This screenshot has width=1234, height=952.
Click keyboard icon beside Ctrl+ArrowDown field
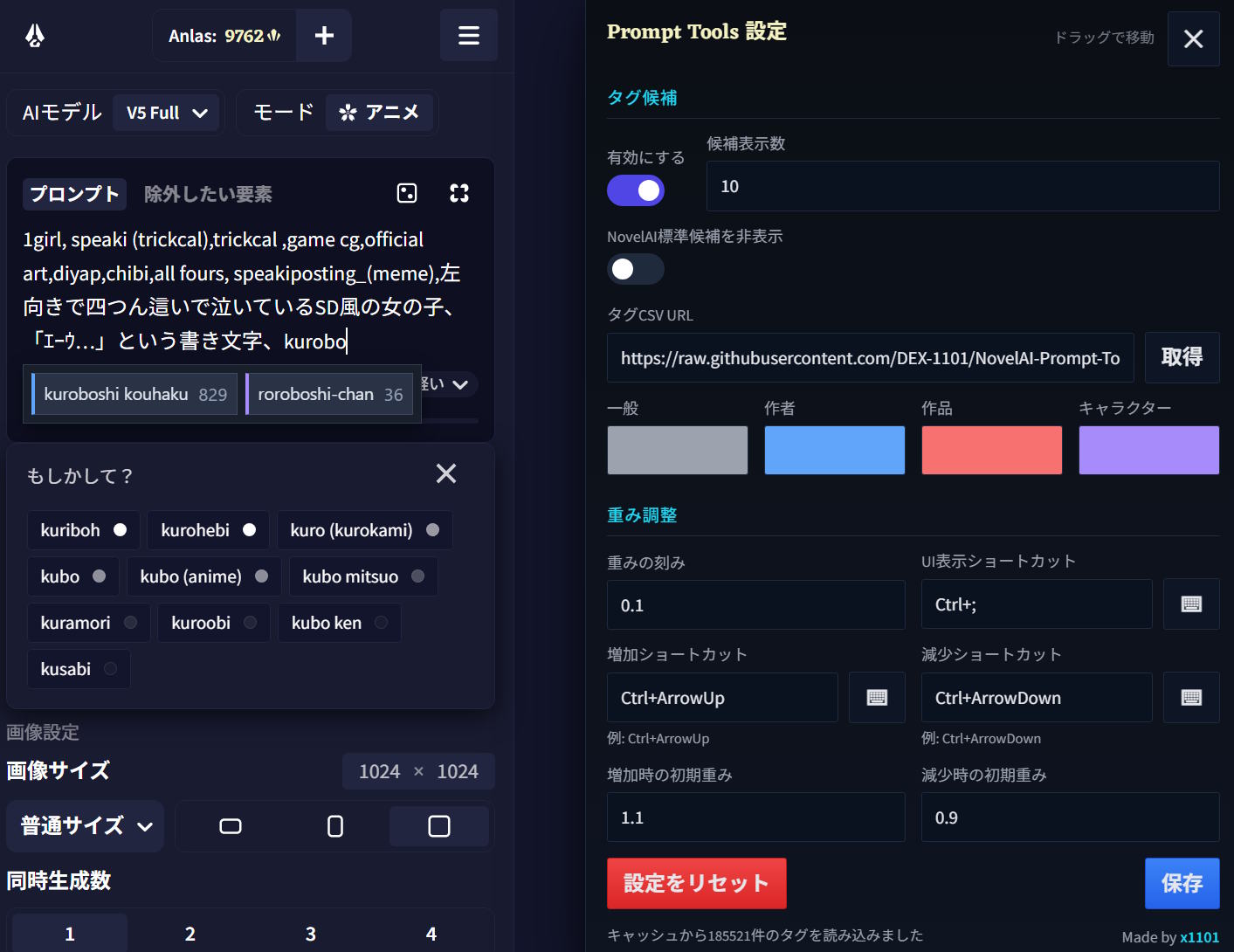1191,697
